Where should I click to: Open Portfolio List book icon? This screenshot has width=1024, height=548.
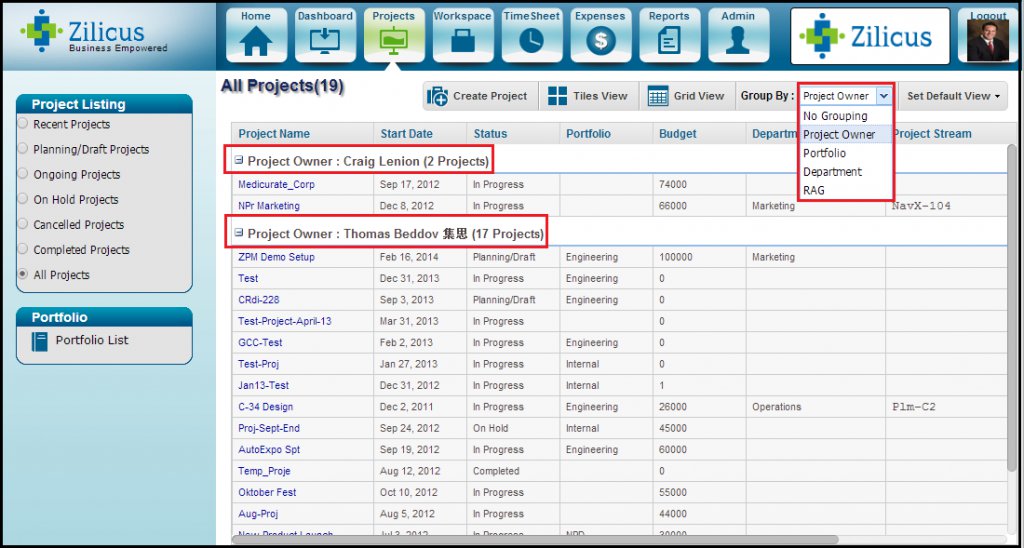point(40,341)
